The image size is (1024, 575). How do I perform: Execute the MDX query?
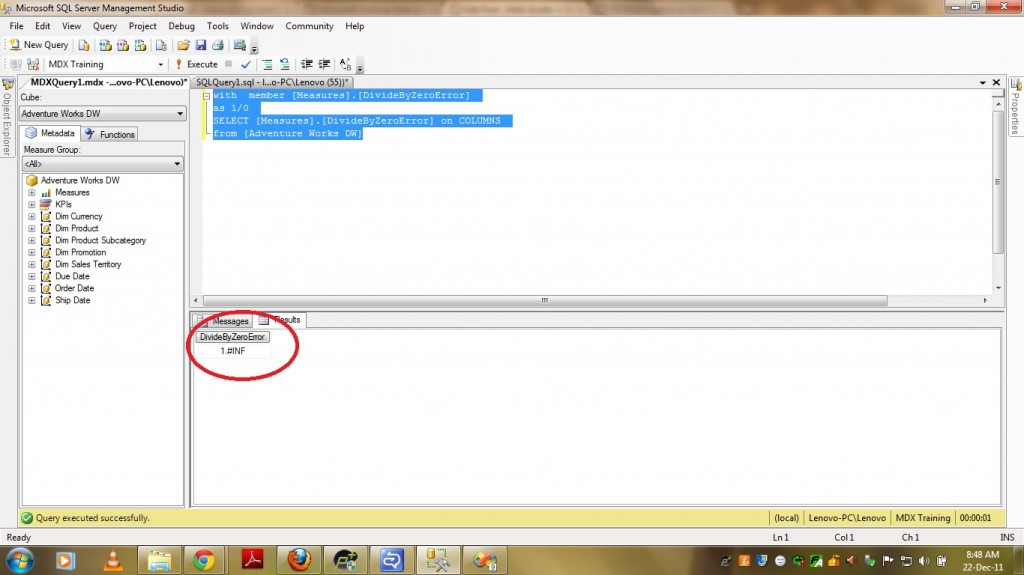click(196, 64)
